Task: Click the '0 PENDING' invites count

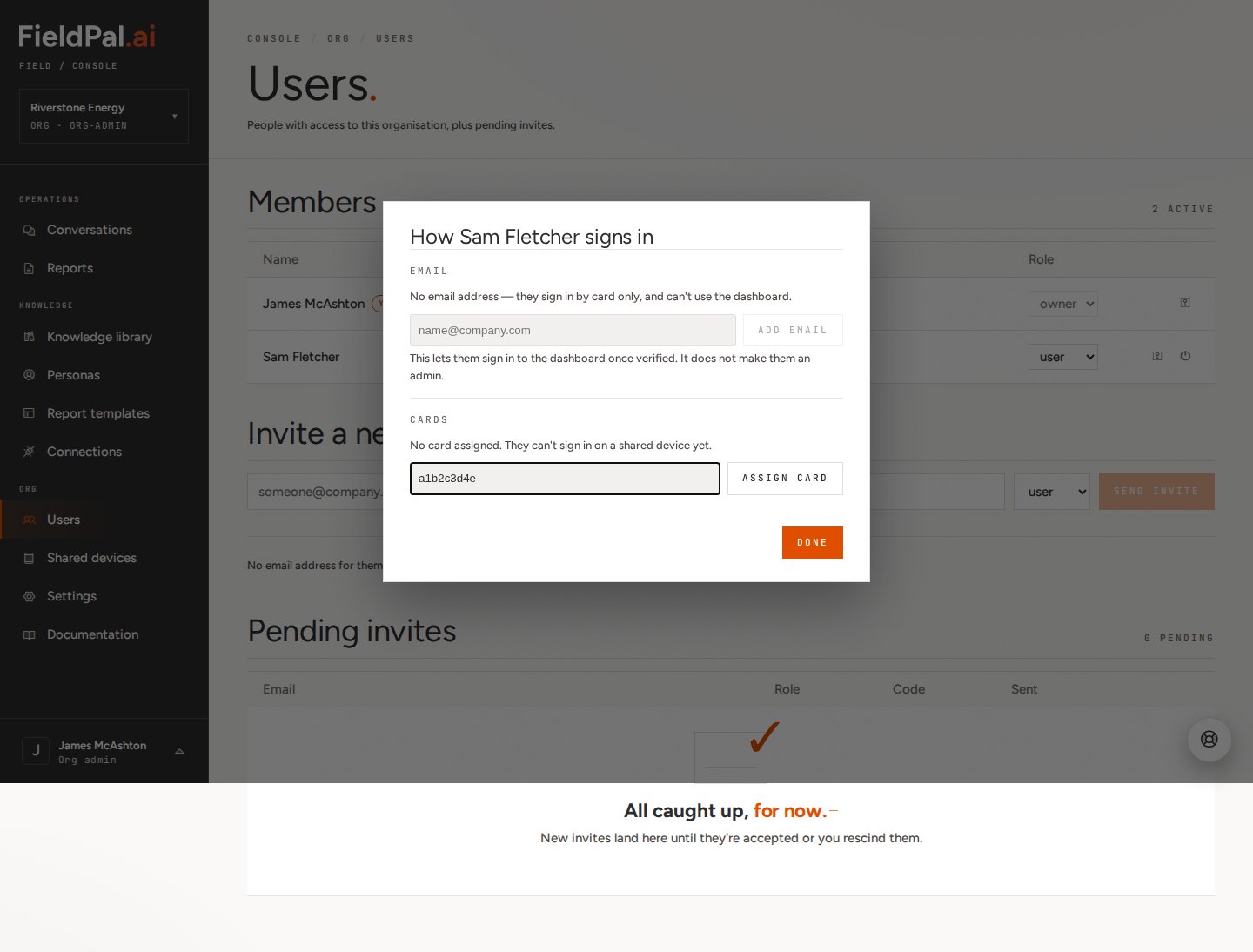Action: [1179, 638]
